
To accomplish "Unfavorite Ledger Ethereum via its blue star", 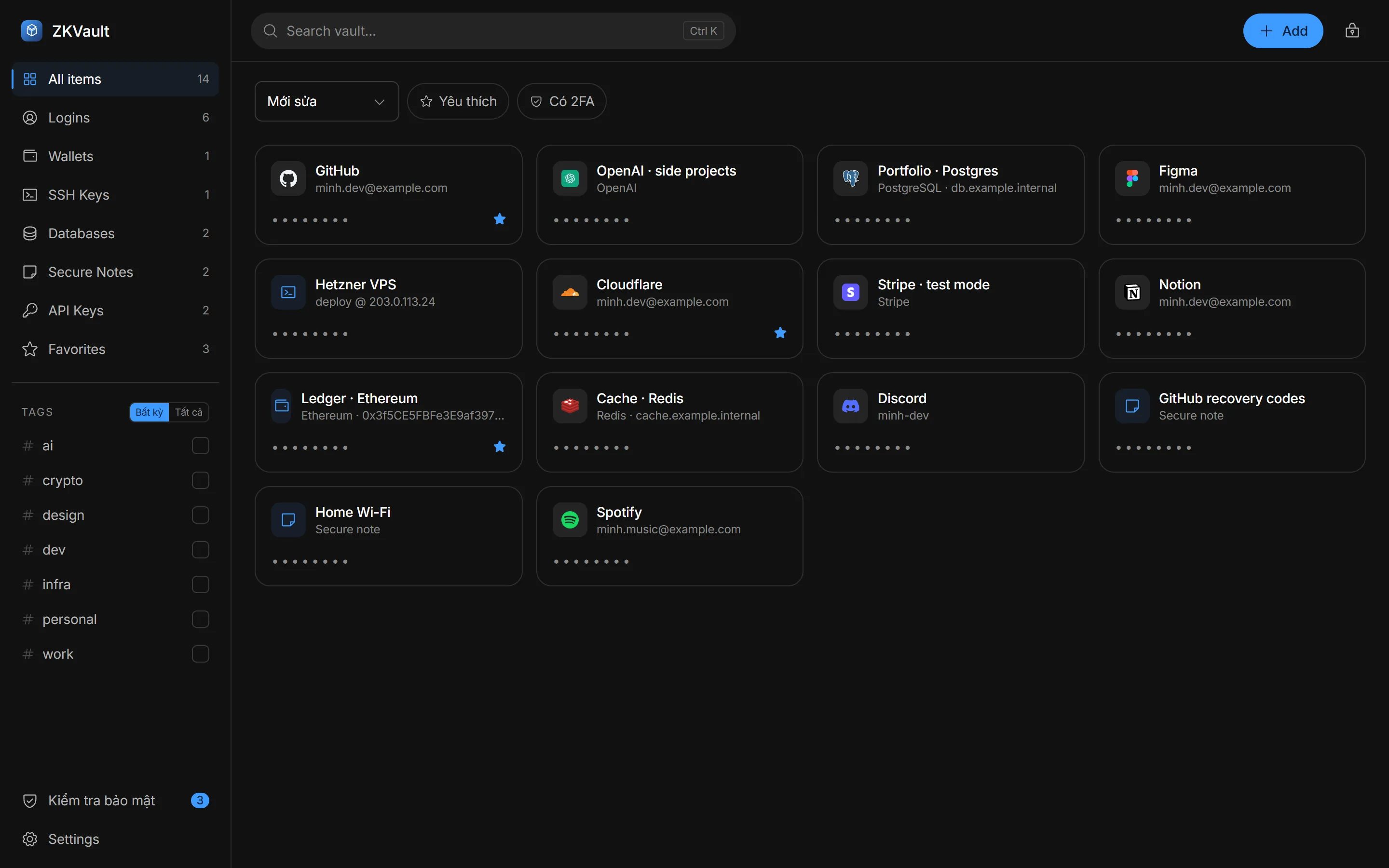I will point(499,446).
